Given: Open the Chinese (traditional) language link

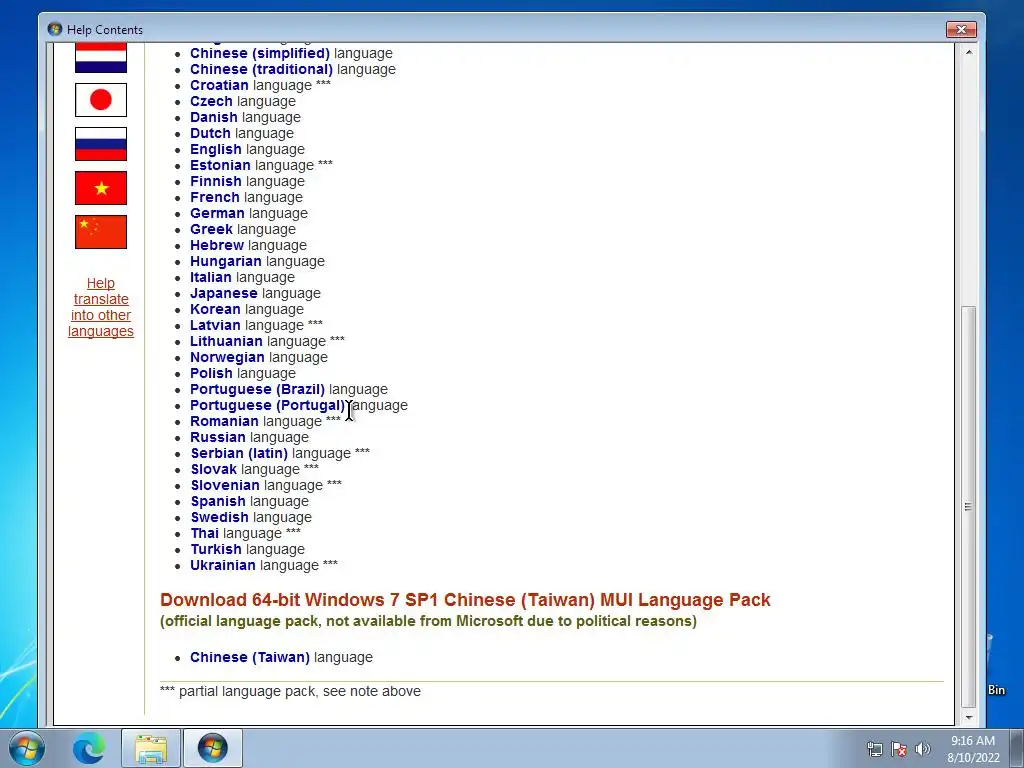Looking at the screenshot, I should click(x=261, y=69).
